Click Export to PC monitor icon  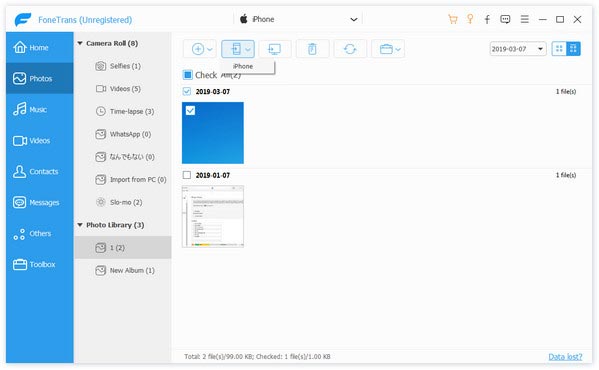(275, 49)
